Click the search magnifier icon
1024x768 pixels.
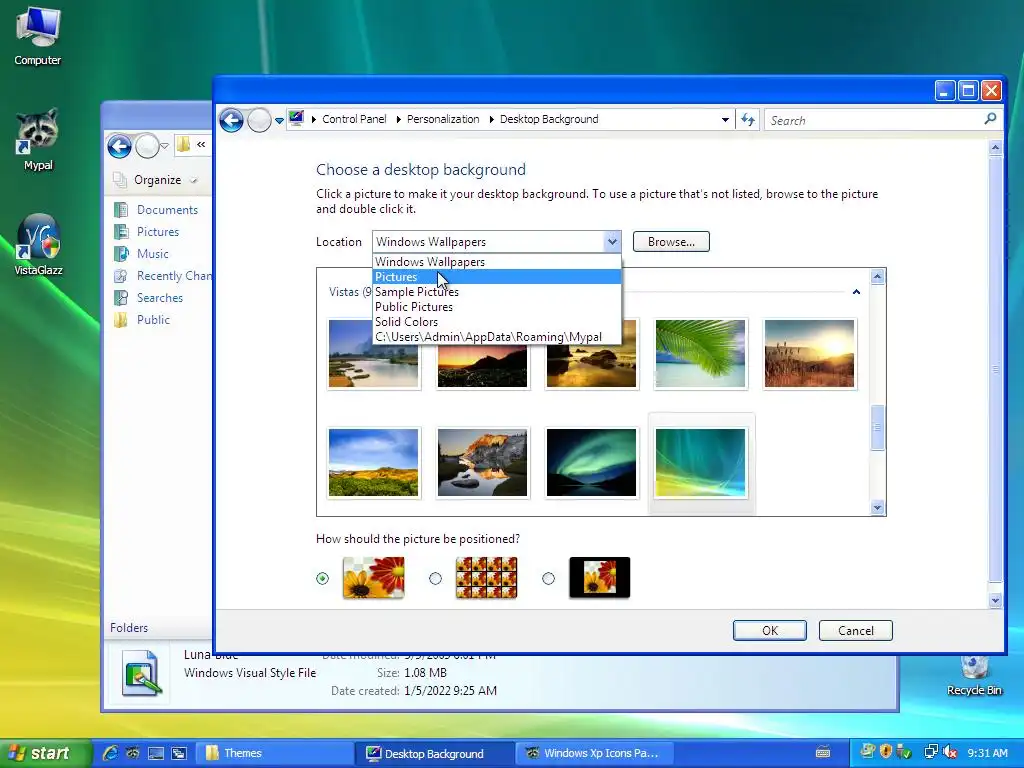pyautogui.click(x=990, y=119)
